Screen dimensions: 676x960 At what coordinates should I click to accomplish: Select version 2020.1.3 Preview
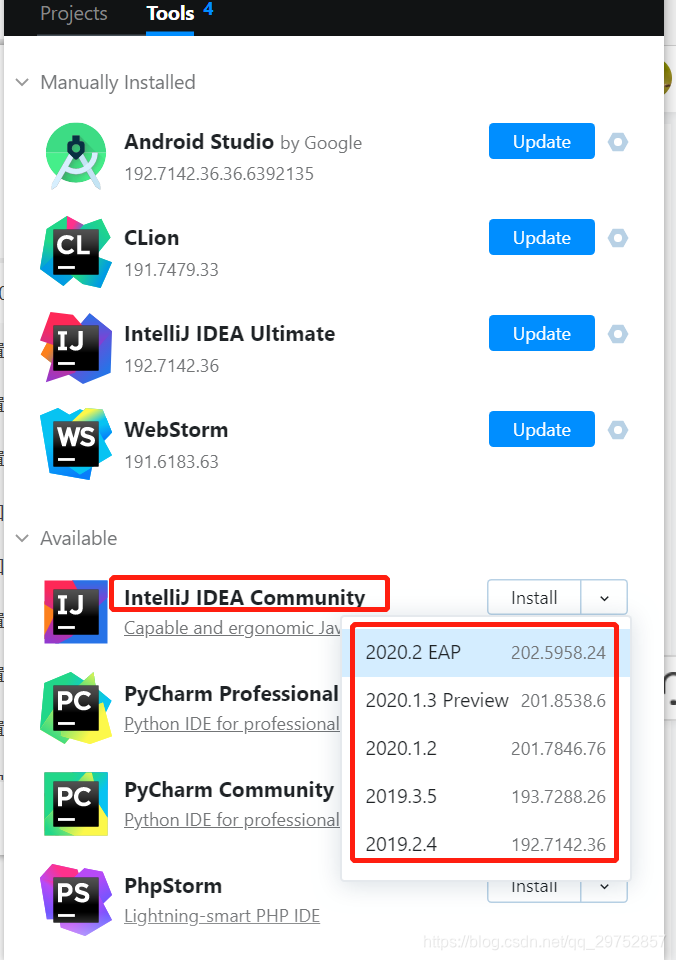(486, 700)
